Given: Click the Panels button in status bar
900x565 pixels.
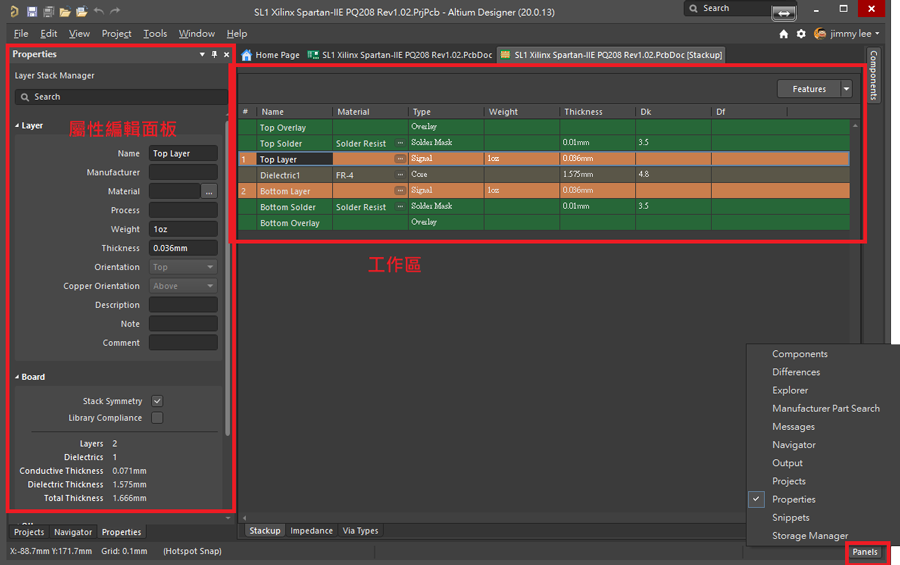Looking at the screenshot, I should [864, 552].
